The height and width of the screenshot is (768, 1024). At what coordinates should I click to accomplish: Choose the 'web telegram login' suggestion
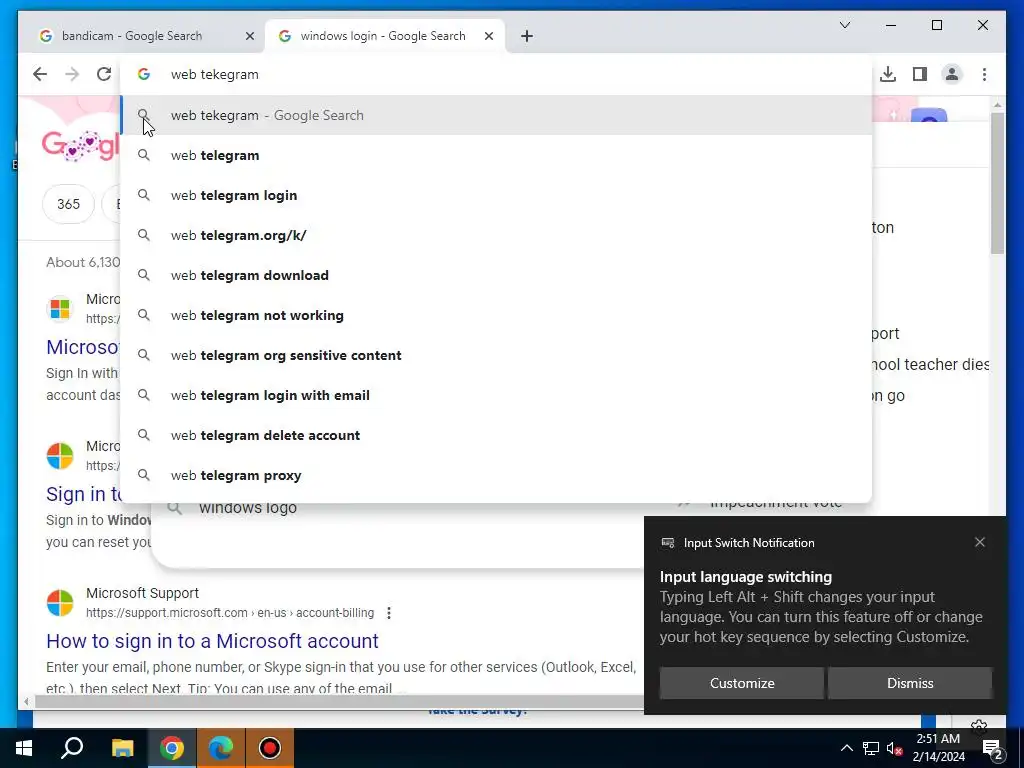(496, 195)
